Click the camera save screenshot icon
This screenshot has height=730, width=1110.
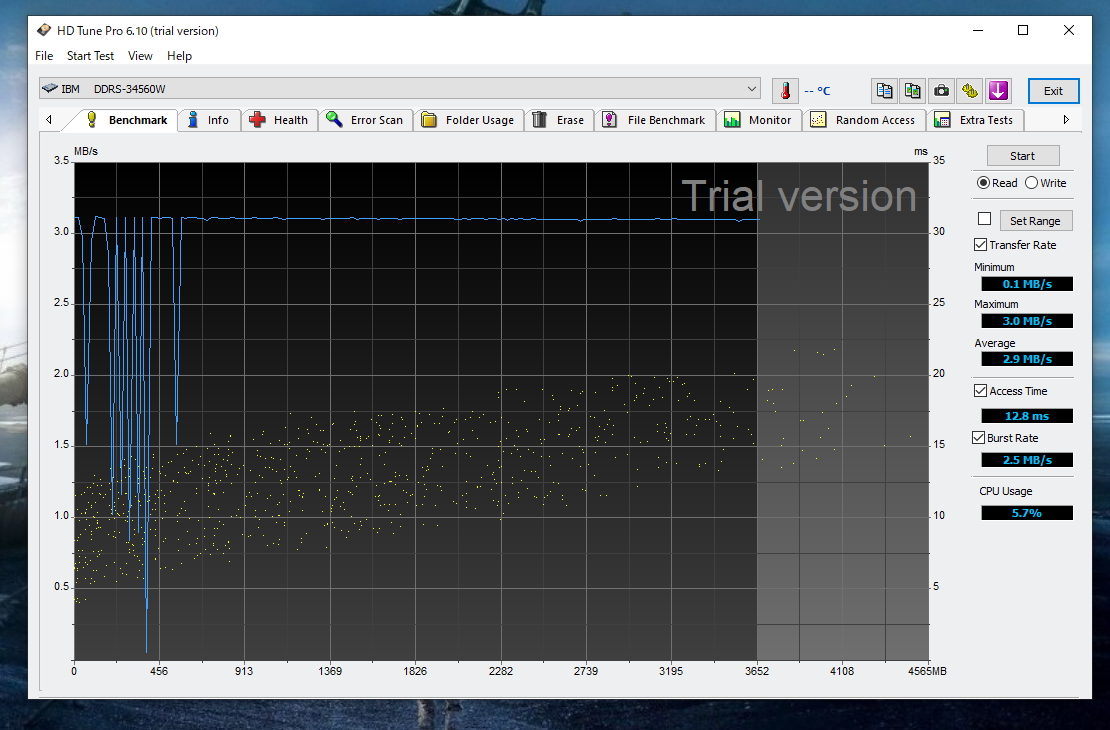(941, 91)
